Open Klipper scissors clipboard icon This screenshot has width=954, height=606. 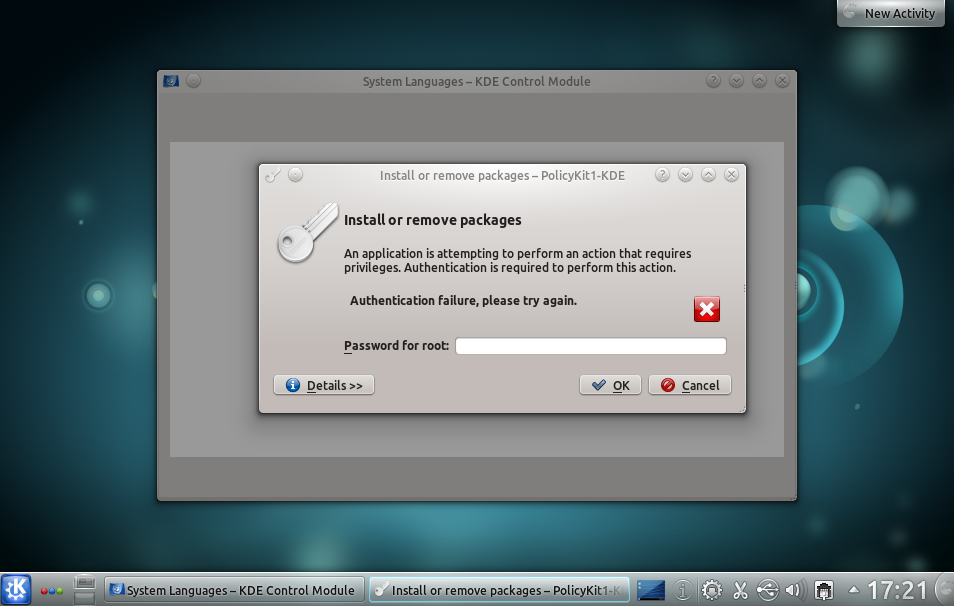pyautogui.click(x=740, y=590)
